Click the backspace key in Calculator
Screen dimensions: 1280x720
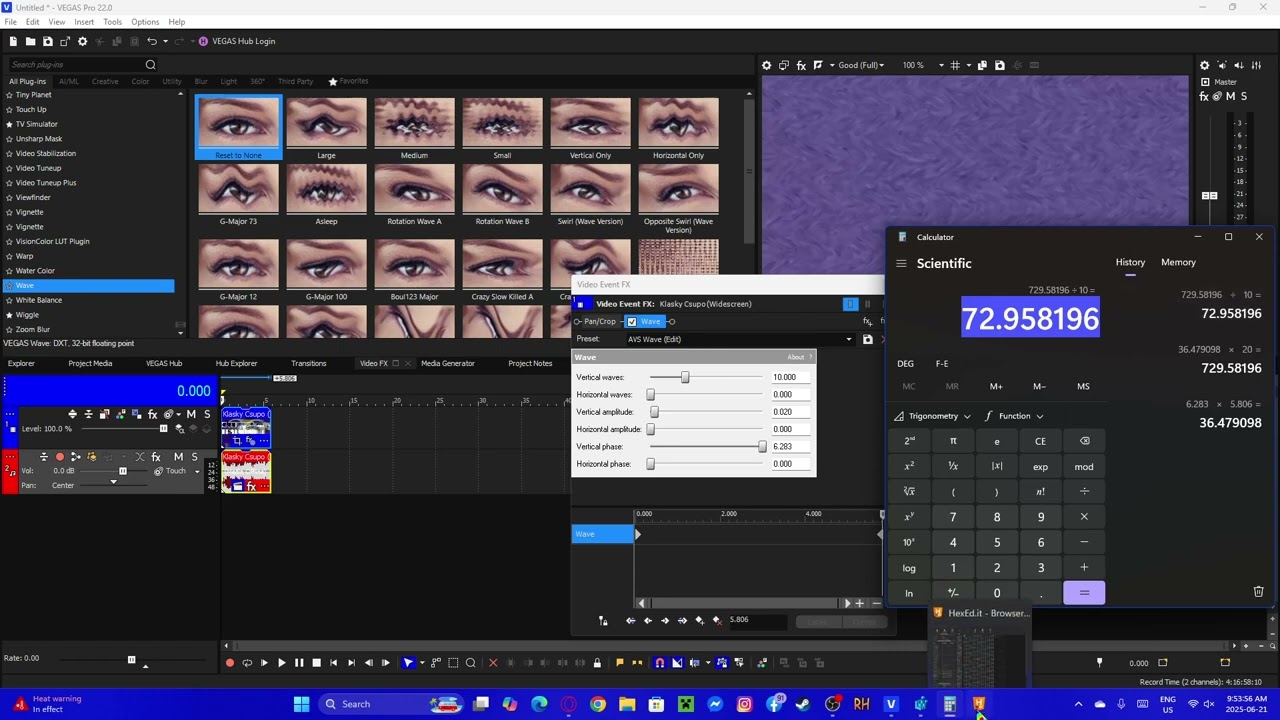point(1084,441)
